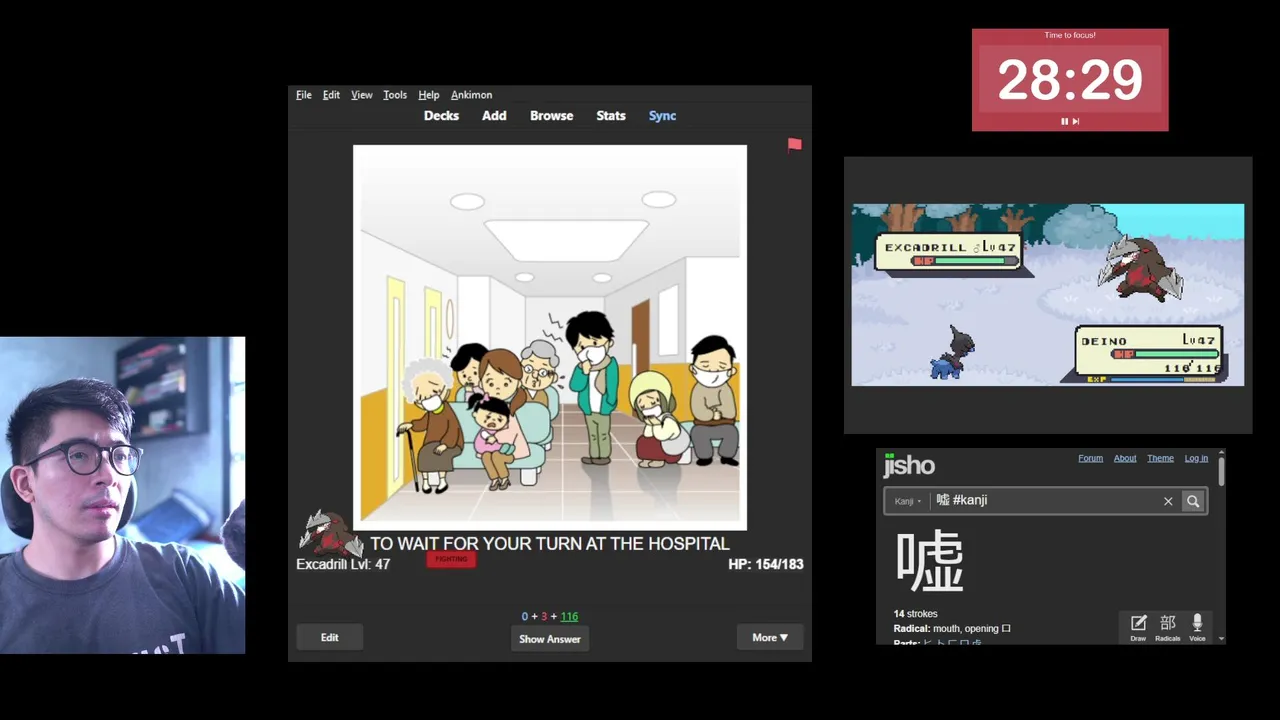This screenshot has width=1280, height=720.
Task: Click the Excadrill Lvl: 47 label
Action: (343, 565)
